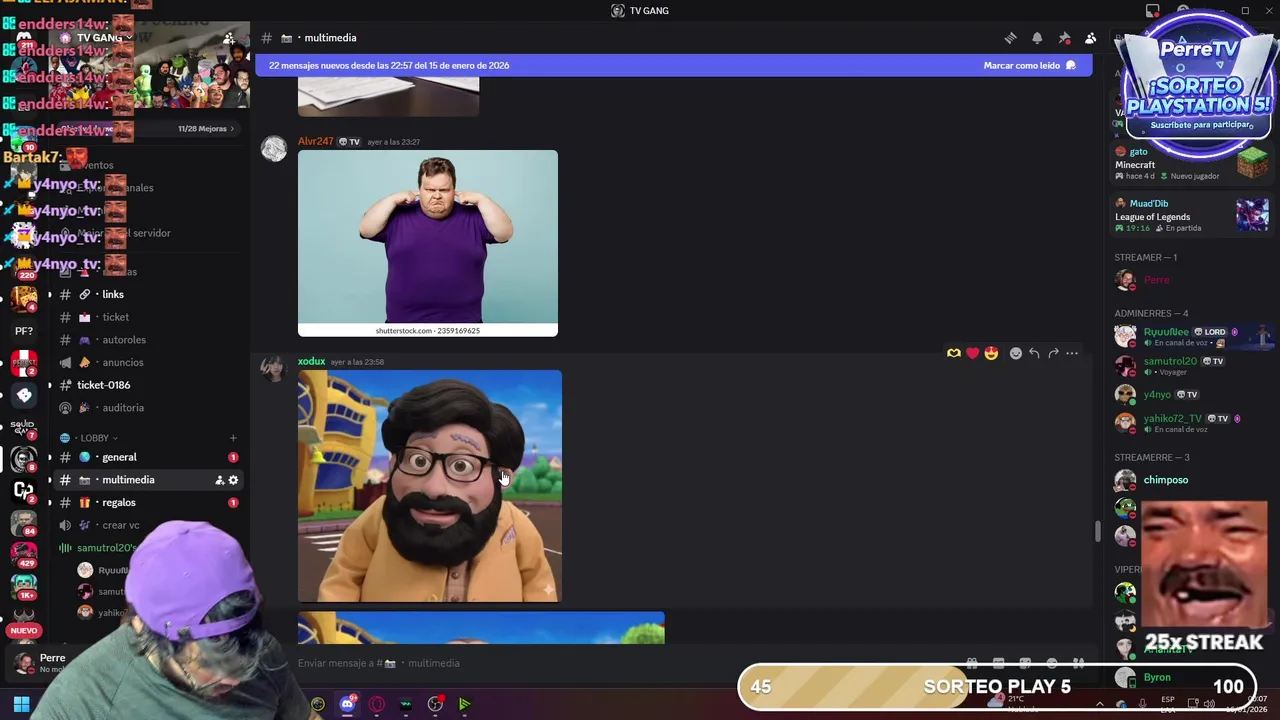
Task: Open invite icon on multimedia channel
Action: pyautogui.click(x=219, y=480)
